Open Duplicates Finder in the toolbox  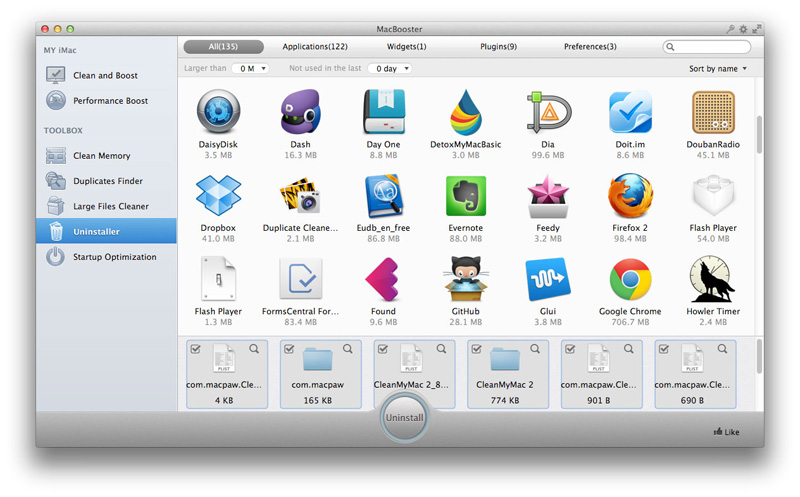coord(107,181)
